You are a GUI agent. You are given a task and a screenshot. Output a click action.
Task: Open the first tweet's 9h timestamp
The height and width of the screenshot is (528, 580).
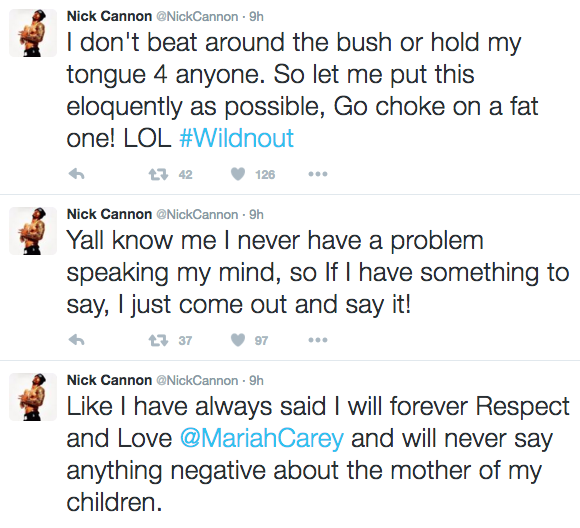pos(256,17)
